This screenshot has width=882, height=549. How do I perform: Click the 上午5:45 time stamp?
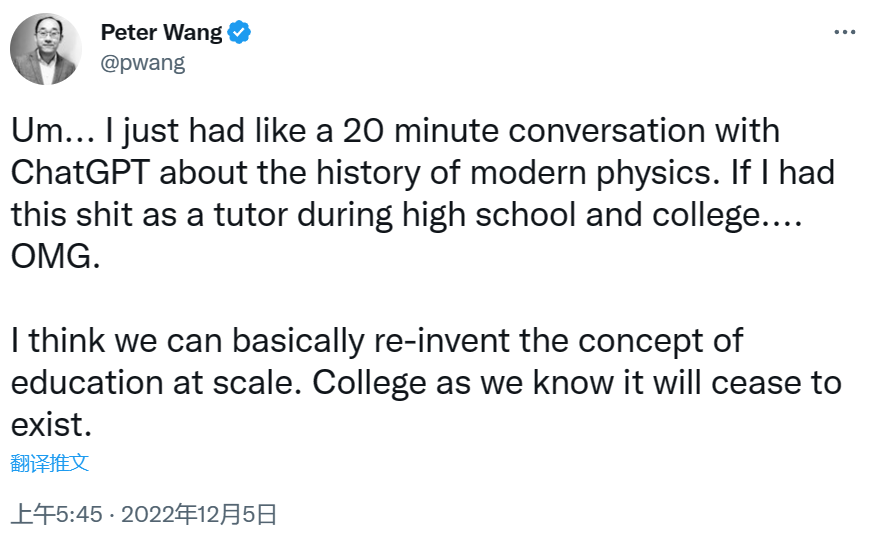point(56,515)
